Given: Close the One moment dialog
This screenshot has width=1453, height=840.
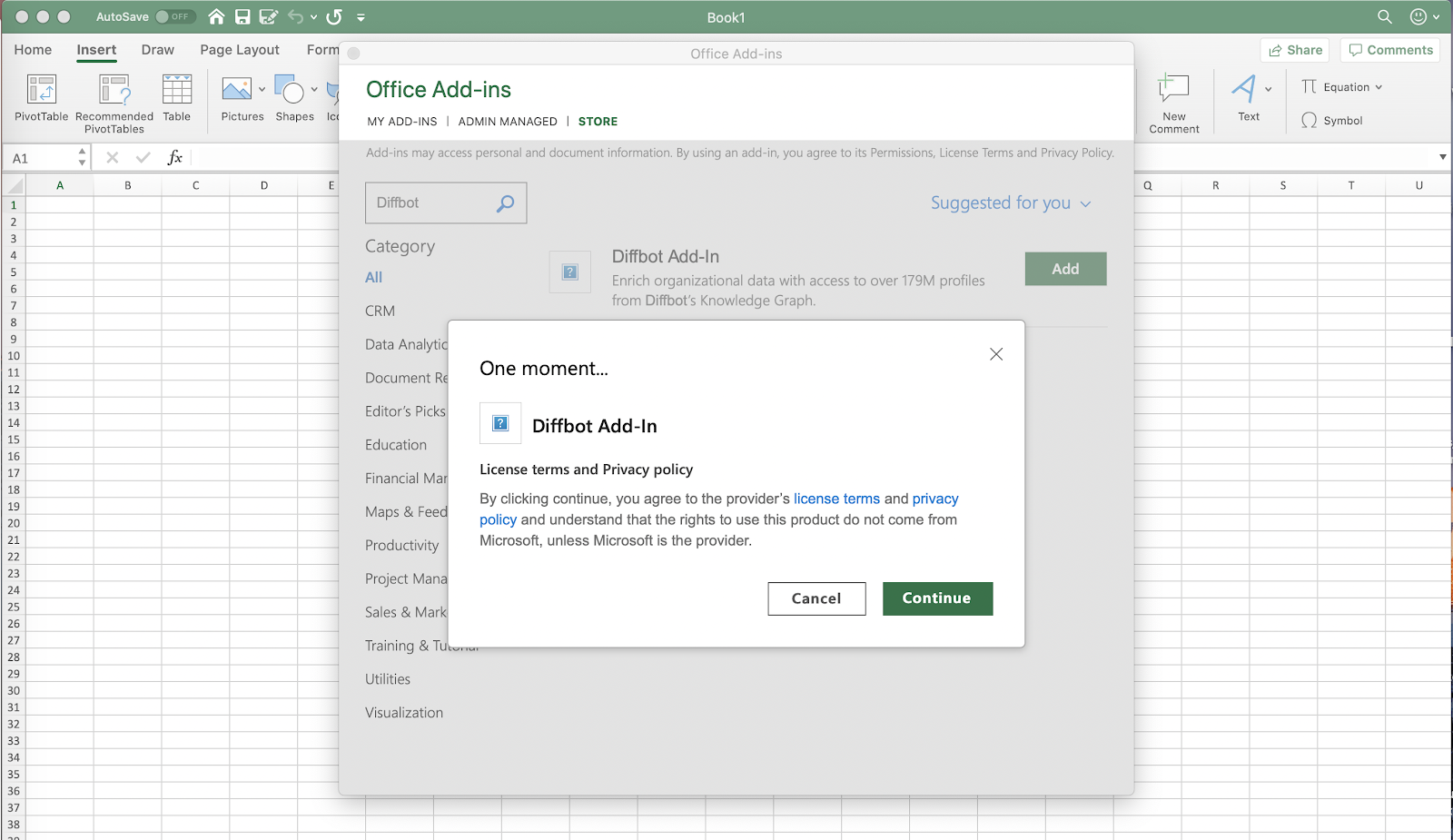Looking at the screenshot, I should (x=996, y=354).
